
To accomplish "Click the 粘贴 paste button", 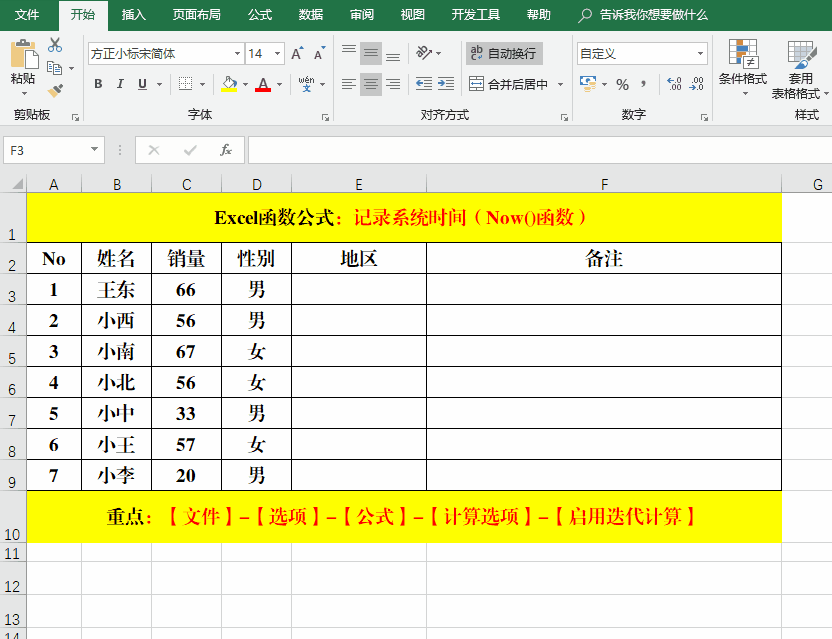I will tap(22, 63).
